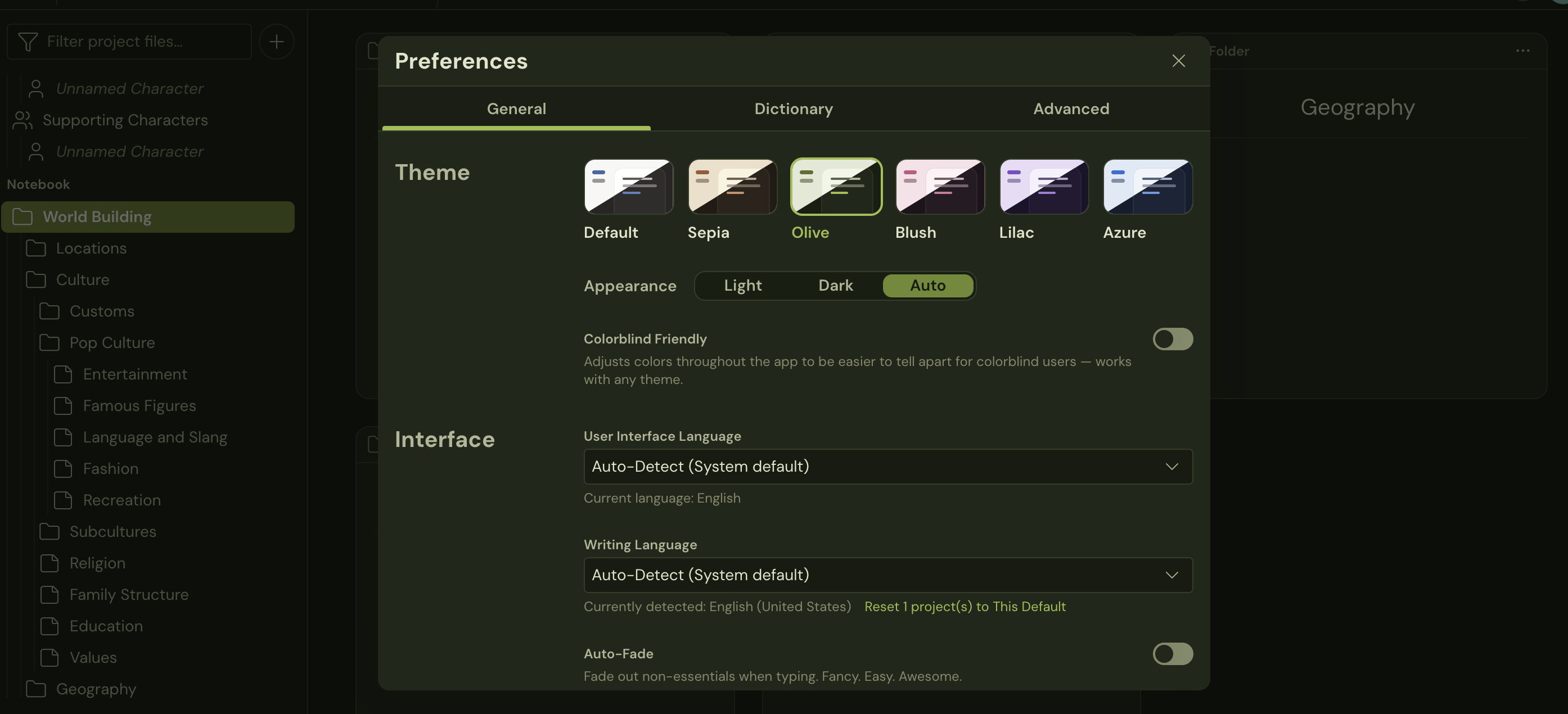Switch to the Dictionary tab
The height and width of the screenshot is (714, 1568).
click(793, 109)
